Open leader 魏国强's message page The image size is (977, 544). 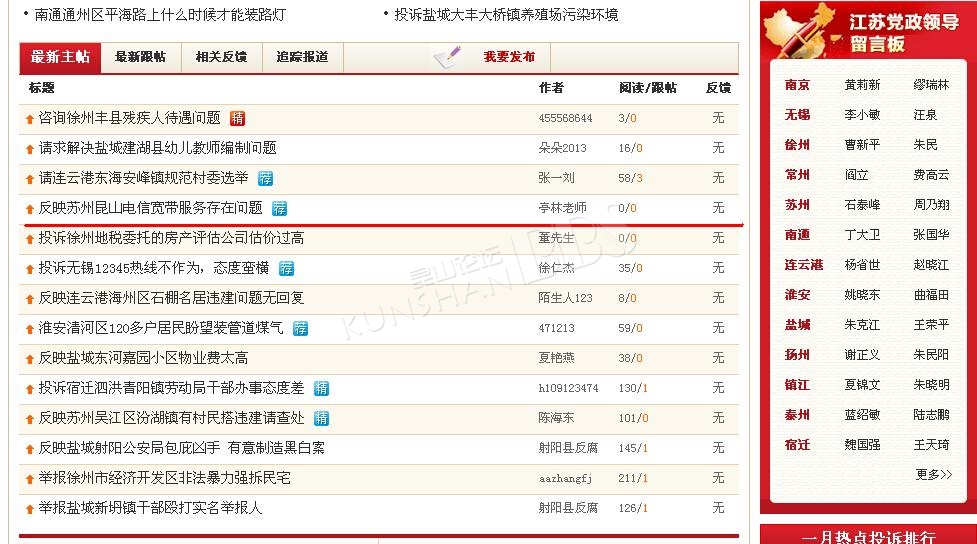[x=862, y=444]
